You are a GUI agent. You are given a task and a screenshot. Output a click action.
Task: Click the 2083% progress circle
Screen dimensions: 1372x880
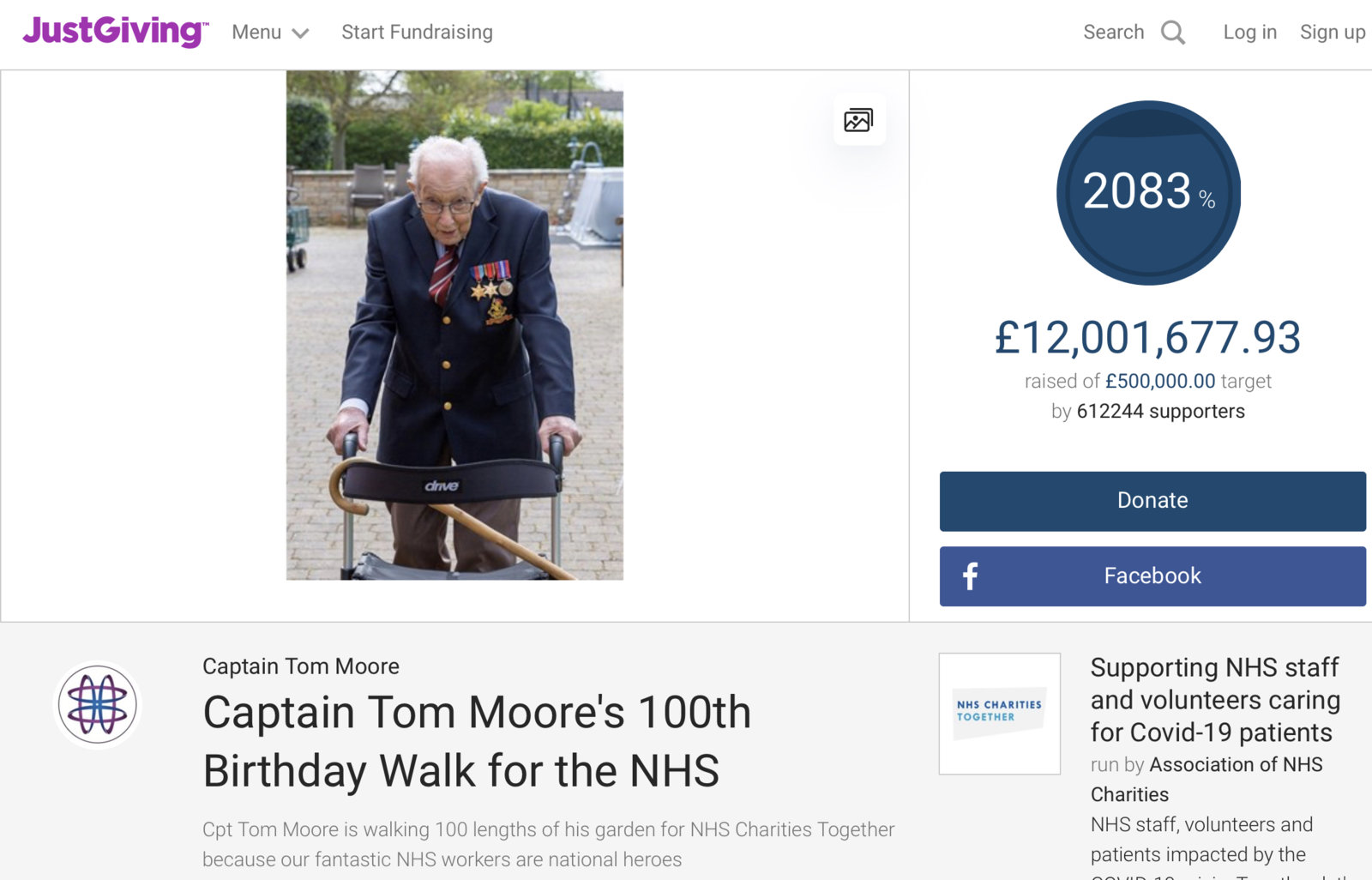click(x=1148, y=193)
